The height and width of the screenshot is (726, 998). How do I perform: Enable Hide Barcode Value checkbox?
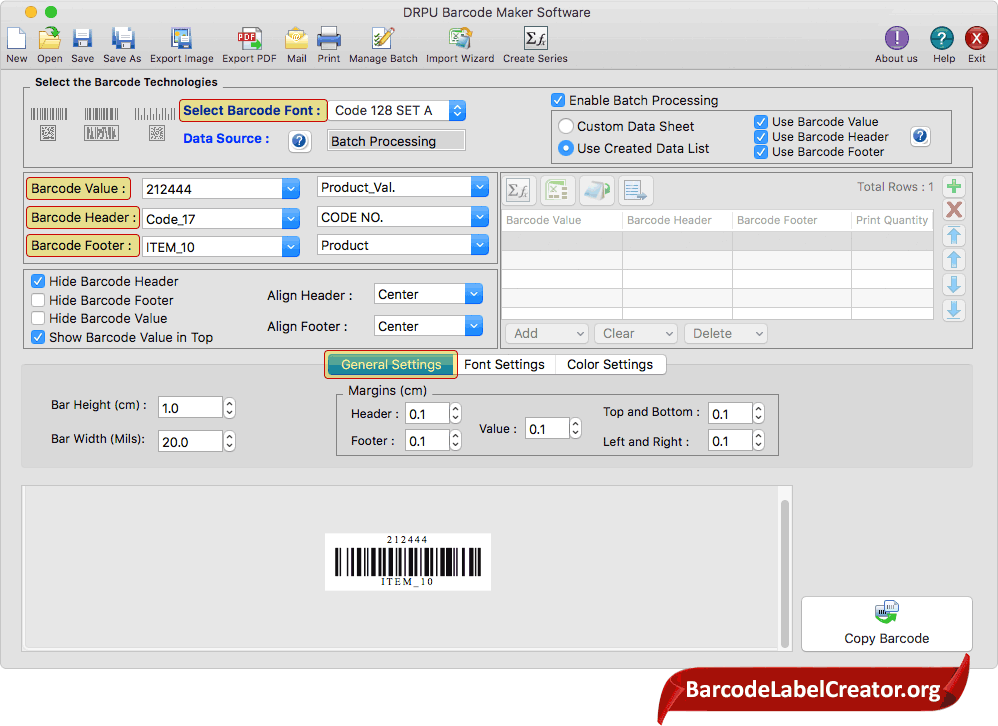click(38, 318)
